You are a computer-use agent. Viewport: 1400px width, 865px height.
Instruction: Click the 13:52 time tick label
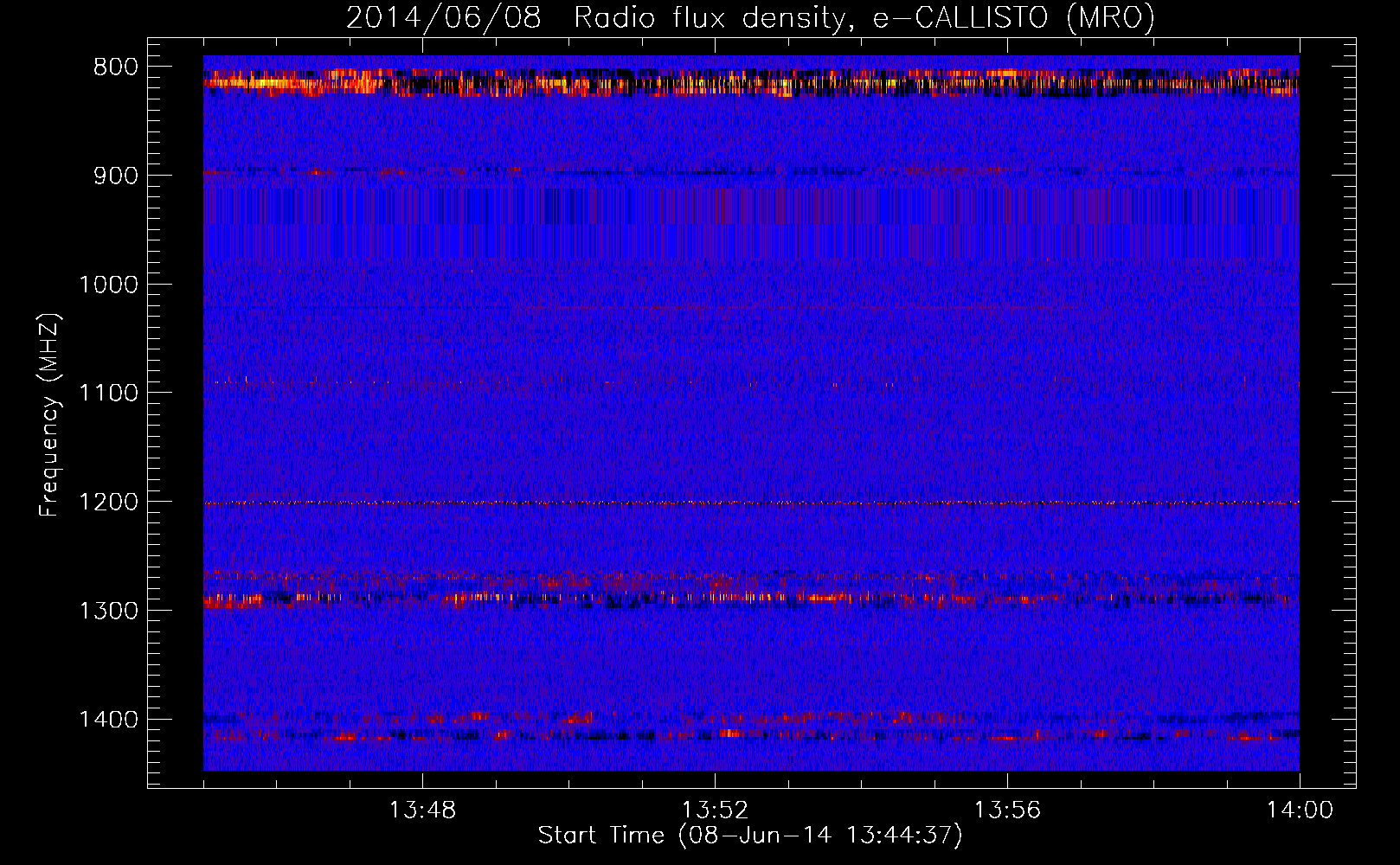coord(715,811)
